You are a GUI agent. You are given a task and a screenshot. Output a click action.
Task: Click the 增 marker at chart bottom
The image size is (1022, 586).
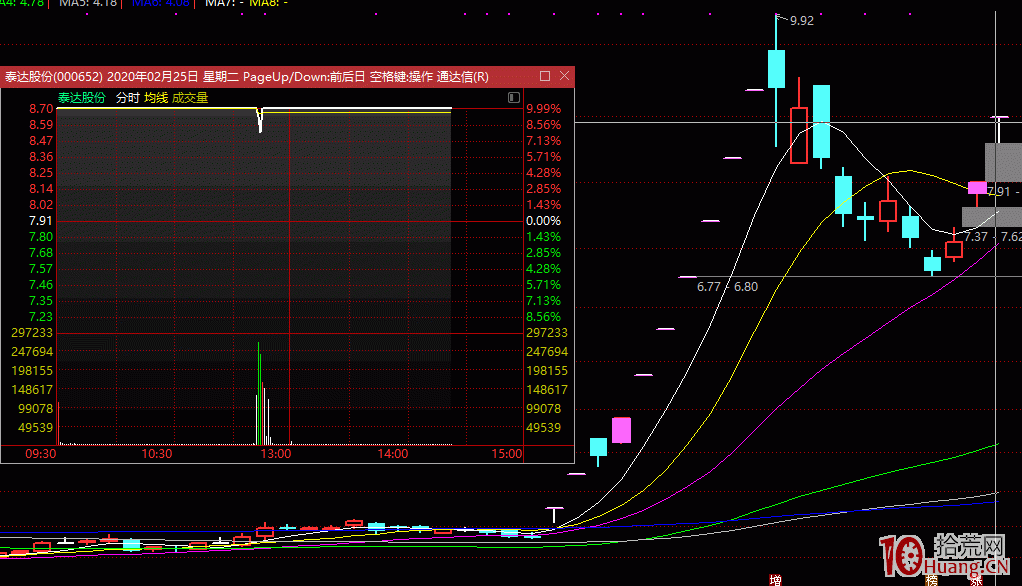click(x=775, y=579)
